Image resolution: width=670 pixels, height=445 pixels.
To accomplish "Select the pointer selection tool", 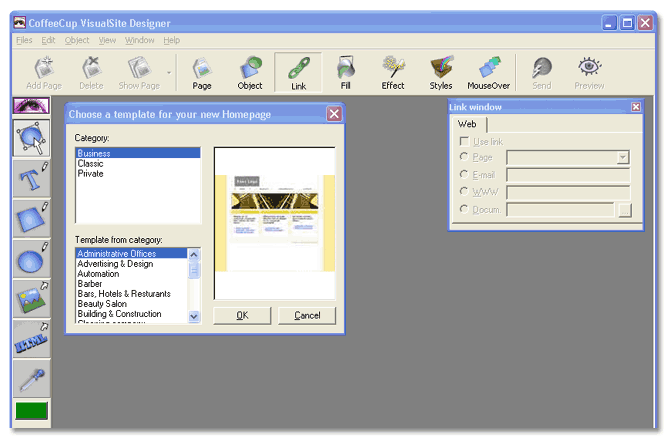I will (32, 138).
